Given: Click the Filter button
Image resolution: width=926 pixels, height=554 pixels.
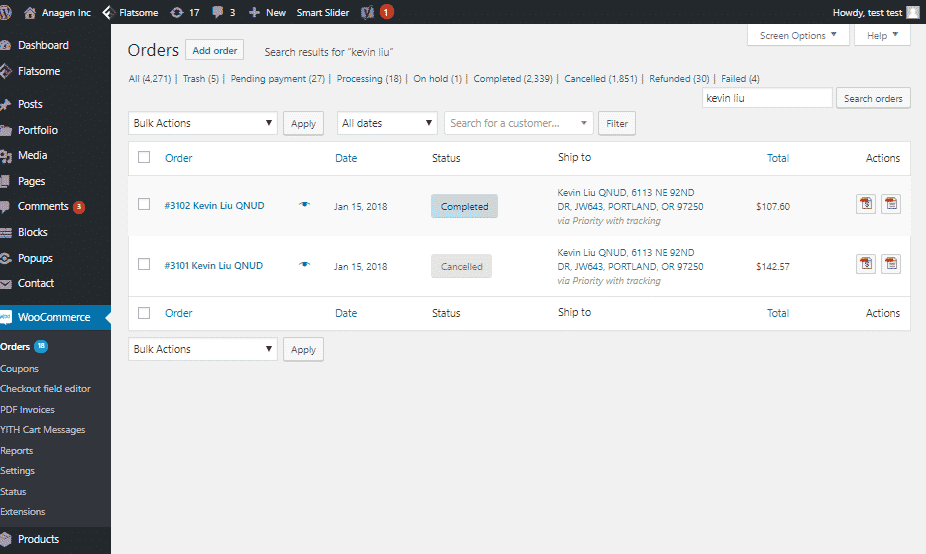Looking at the screenshot, I should click(617, 123).
